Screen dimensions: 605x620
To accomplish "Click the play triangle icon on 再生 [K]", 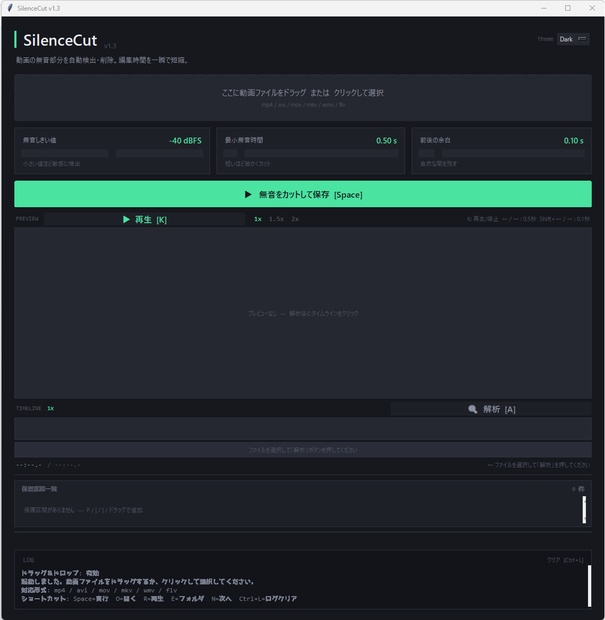I will tap(126, 219).
